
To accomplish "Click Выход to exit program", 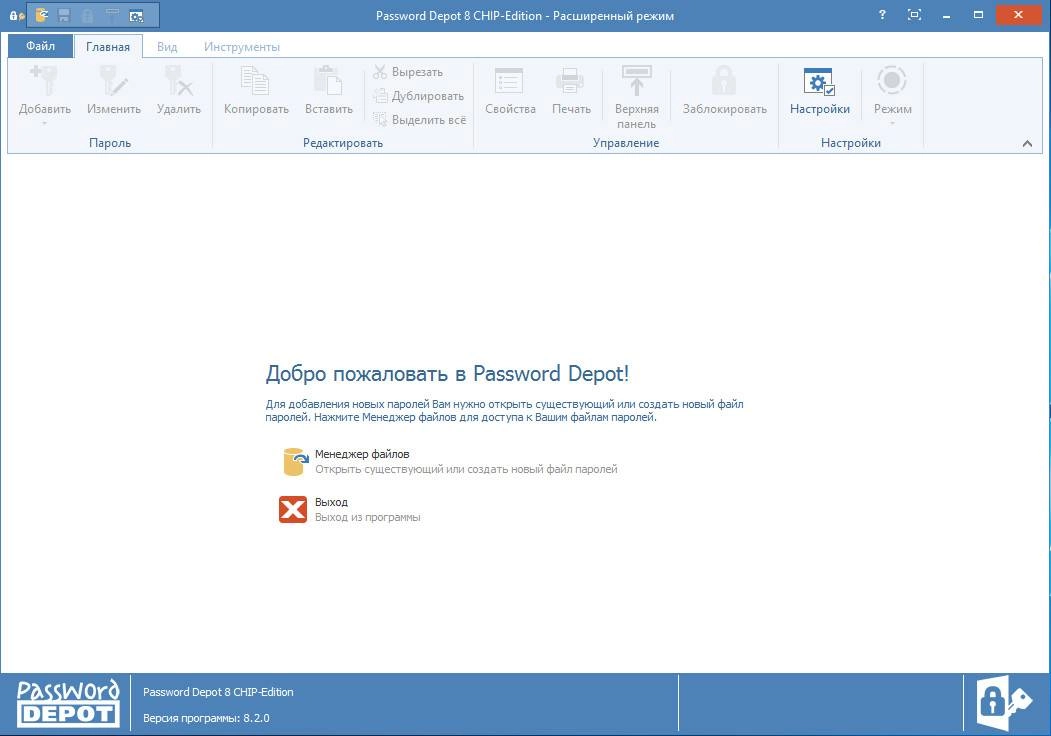I will pos(331,502).
